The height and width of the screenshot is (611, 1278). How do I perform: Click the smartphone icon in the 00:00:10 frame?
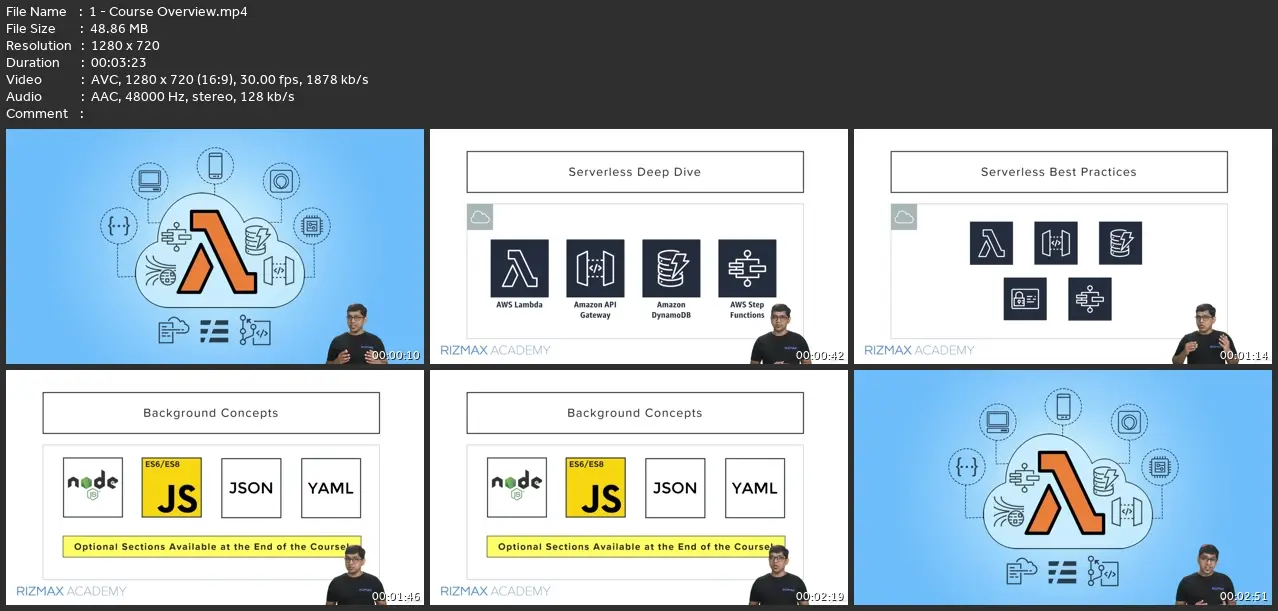pyautogui.click(x=215, y=164)
